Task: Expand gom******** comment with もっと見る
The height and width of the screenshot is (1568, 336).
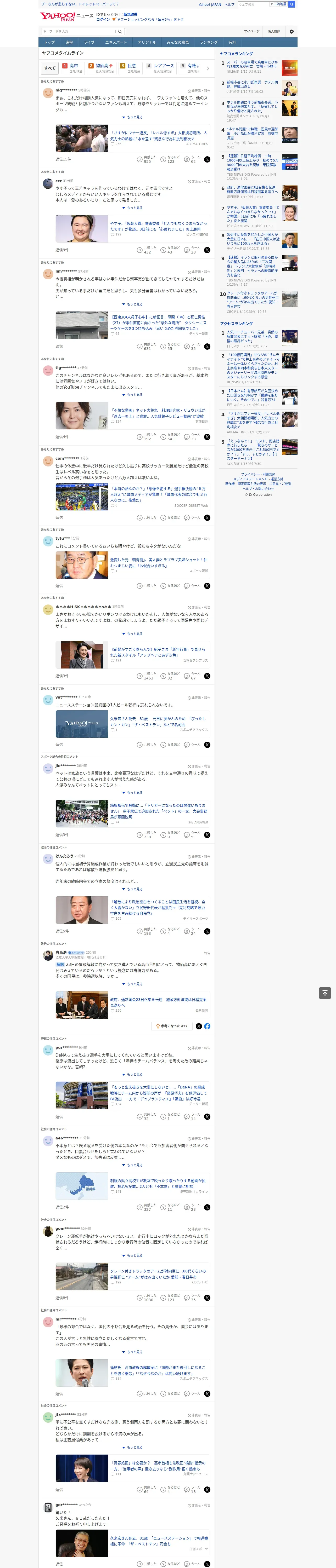Action: 132,1256
